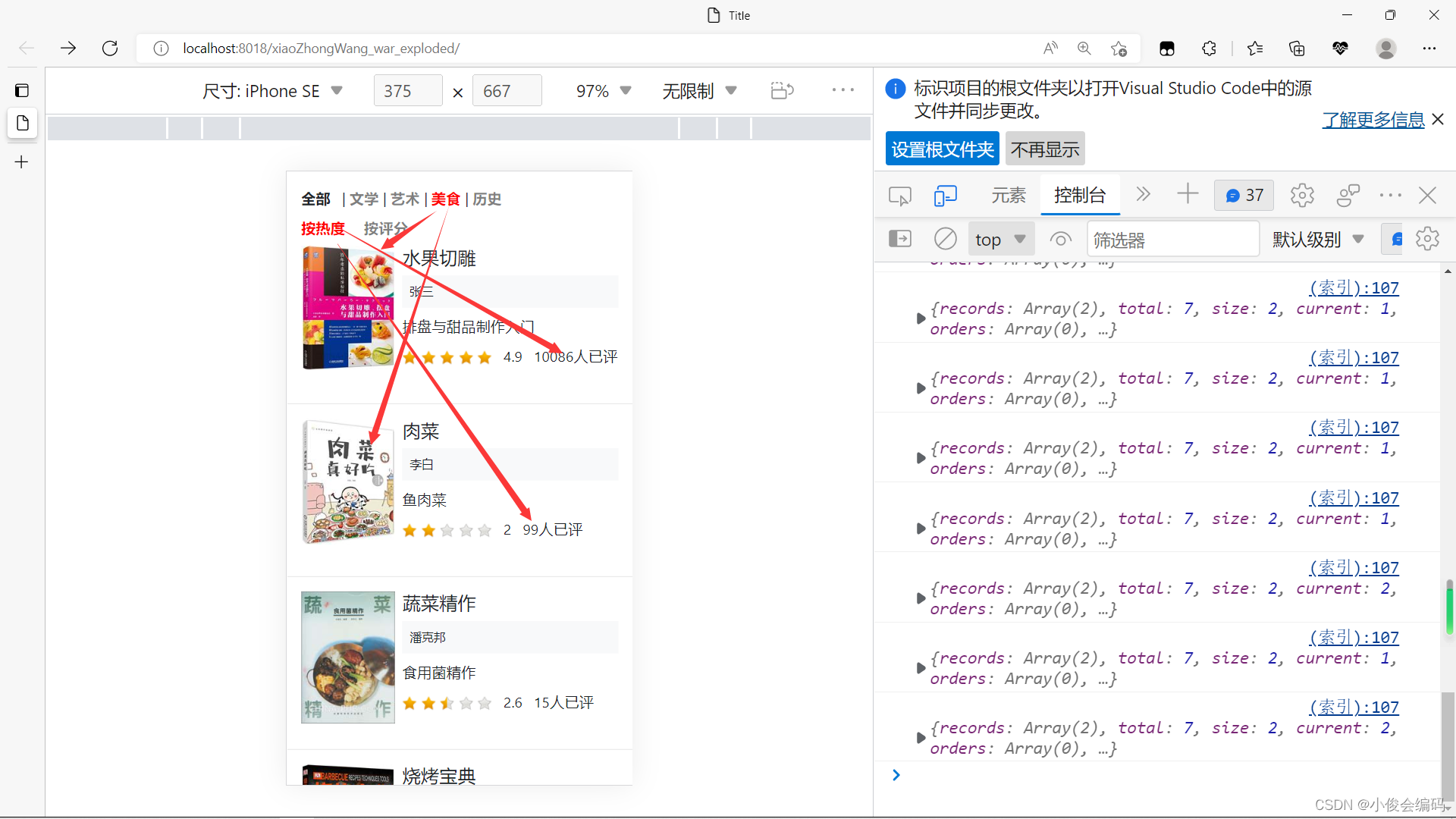Open the top context selector dropdown
This screenshot has width=1456, height=819.
[999, 240]
